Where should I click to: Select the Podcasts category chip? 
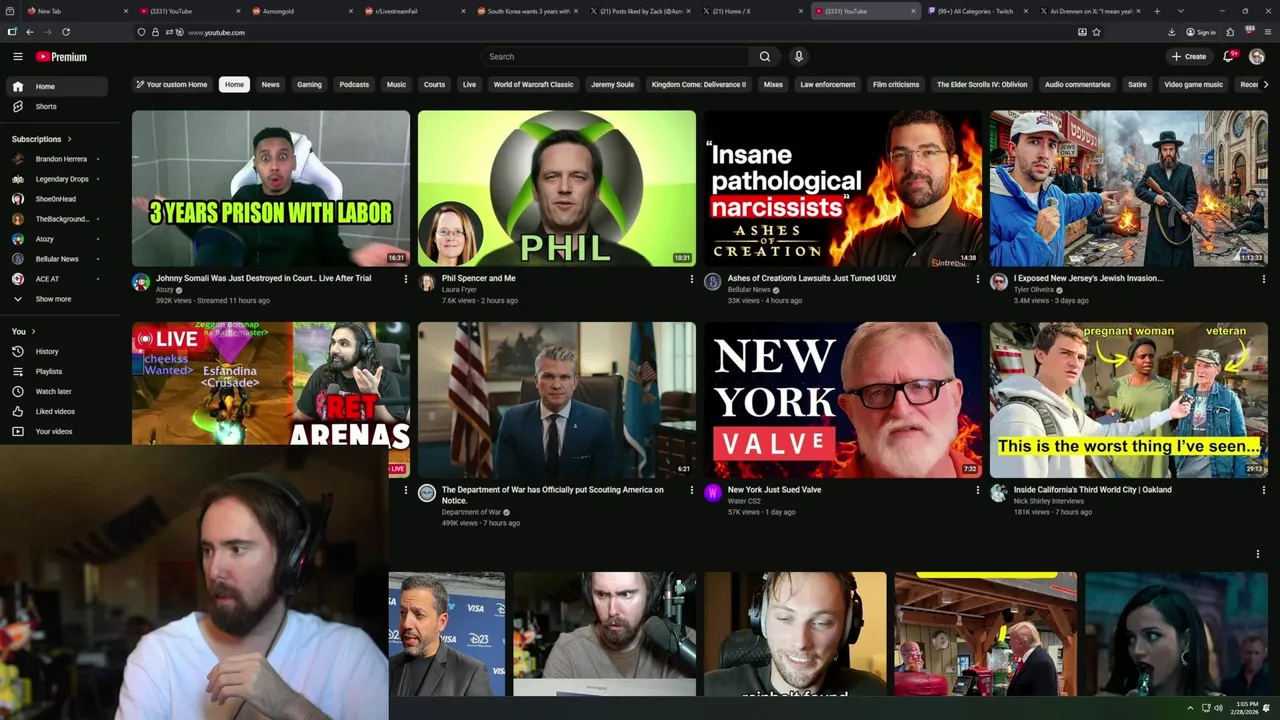(x=354, y=84)
